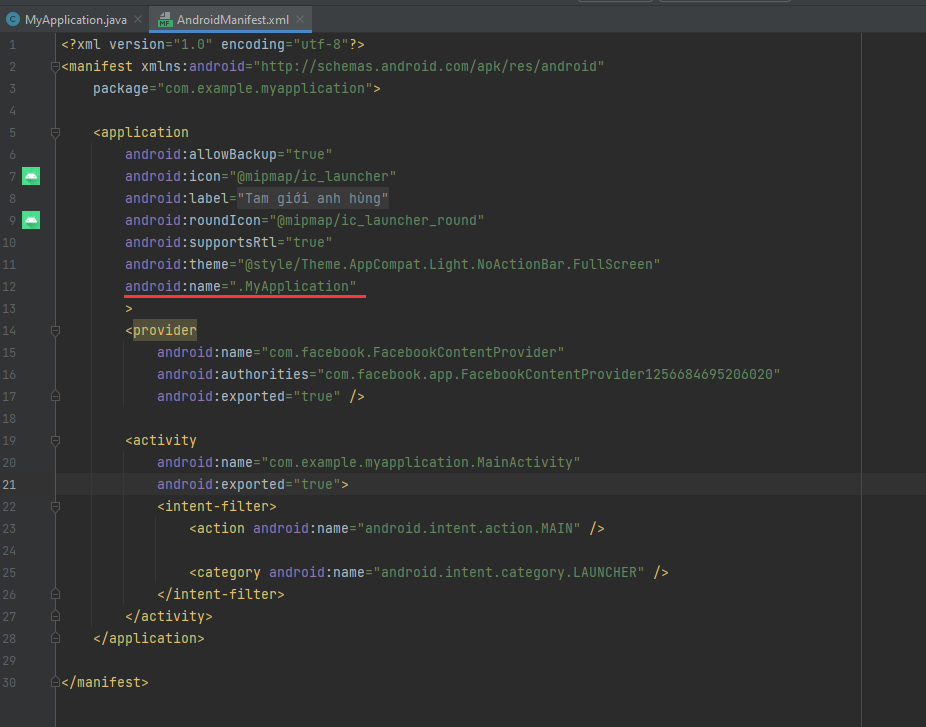This screenshot has width=926, height=727.
Task: Click the "Tam giới anh hùng" label string
Action: click(x=313, y=198)
